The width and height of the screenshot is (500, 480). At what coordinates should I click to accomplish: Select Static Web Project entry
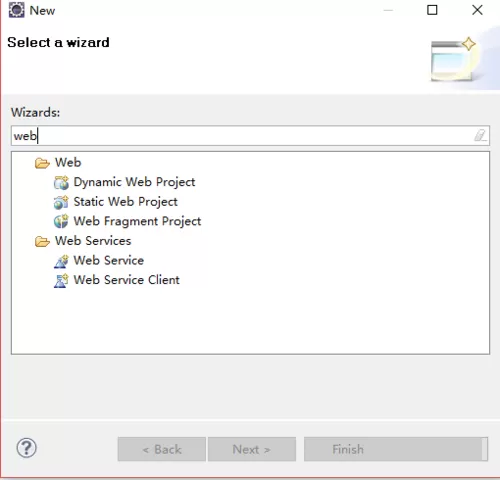pos(125,202)
